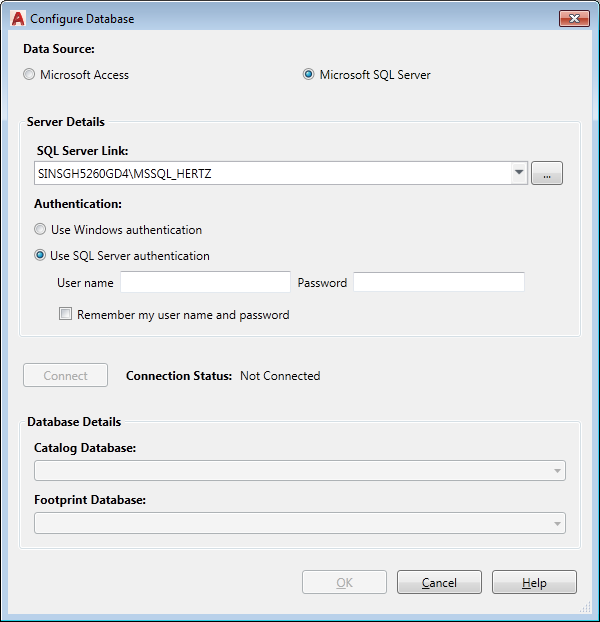Open the Footprint Database dropdown
The width and height of the screenshot is (600, 622).
pyautogui.click(x=300, y=523)
